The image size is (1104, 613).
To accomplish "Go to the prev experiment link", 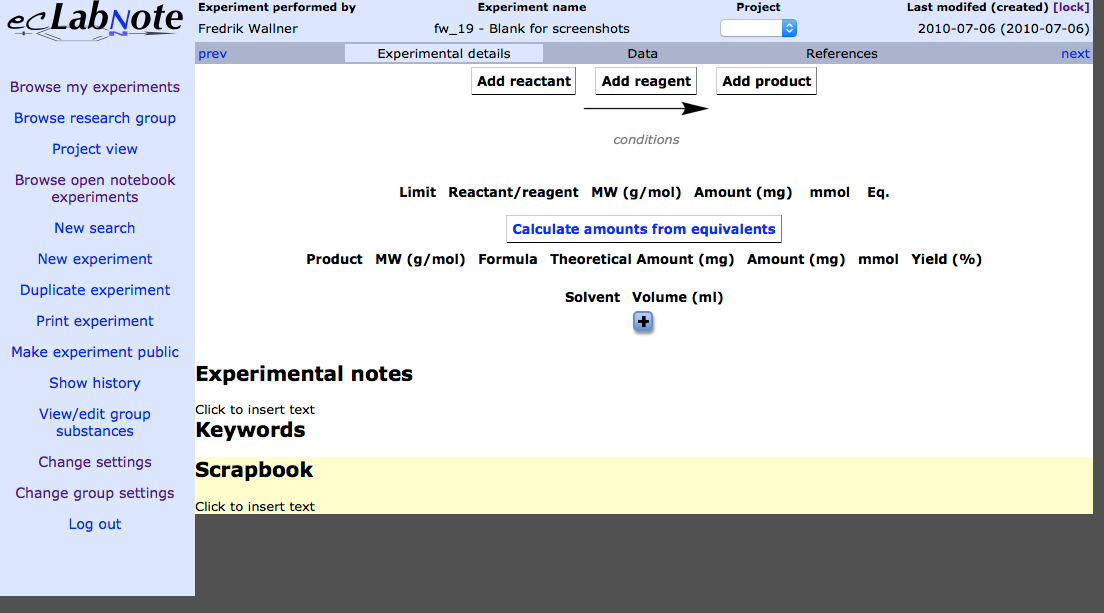I will pos(213,53).
